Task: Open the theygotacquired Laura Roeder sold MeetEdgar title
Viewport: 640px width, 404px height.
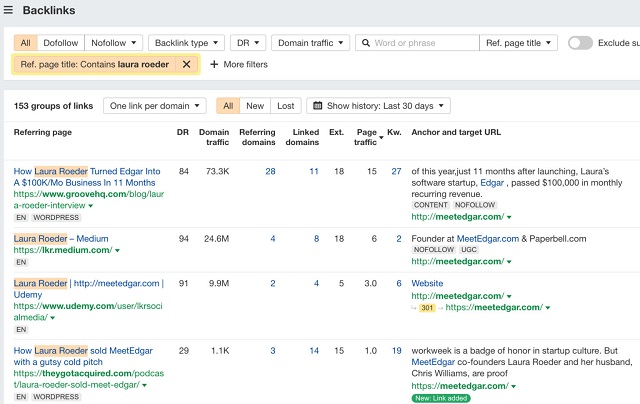Action: 83,356
